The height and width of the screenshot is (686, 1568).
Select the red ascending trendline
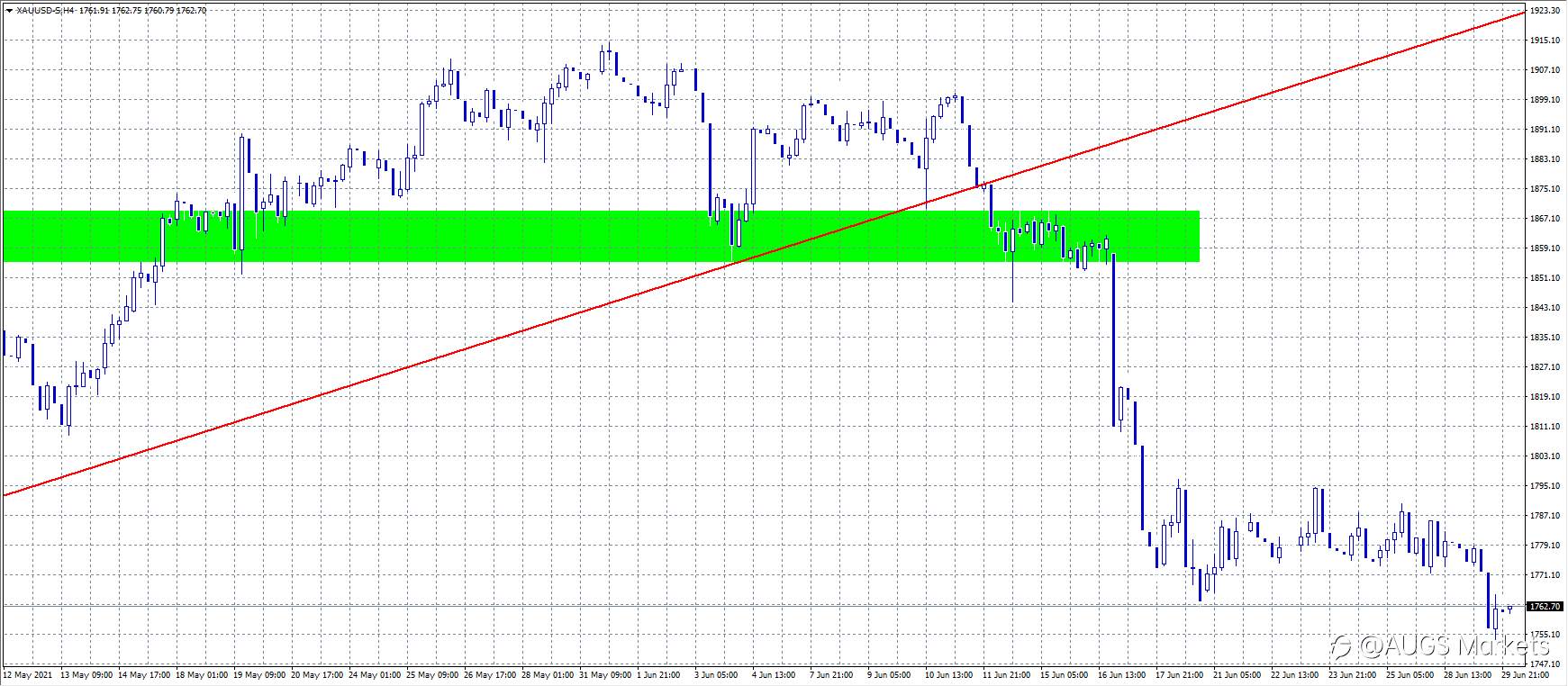pyautogui.click(x=766, y=254)
